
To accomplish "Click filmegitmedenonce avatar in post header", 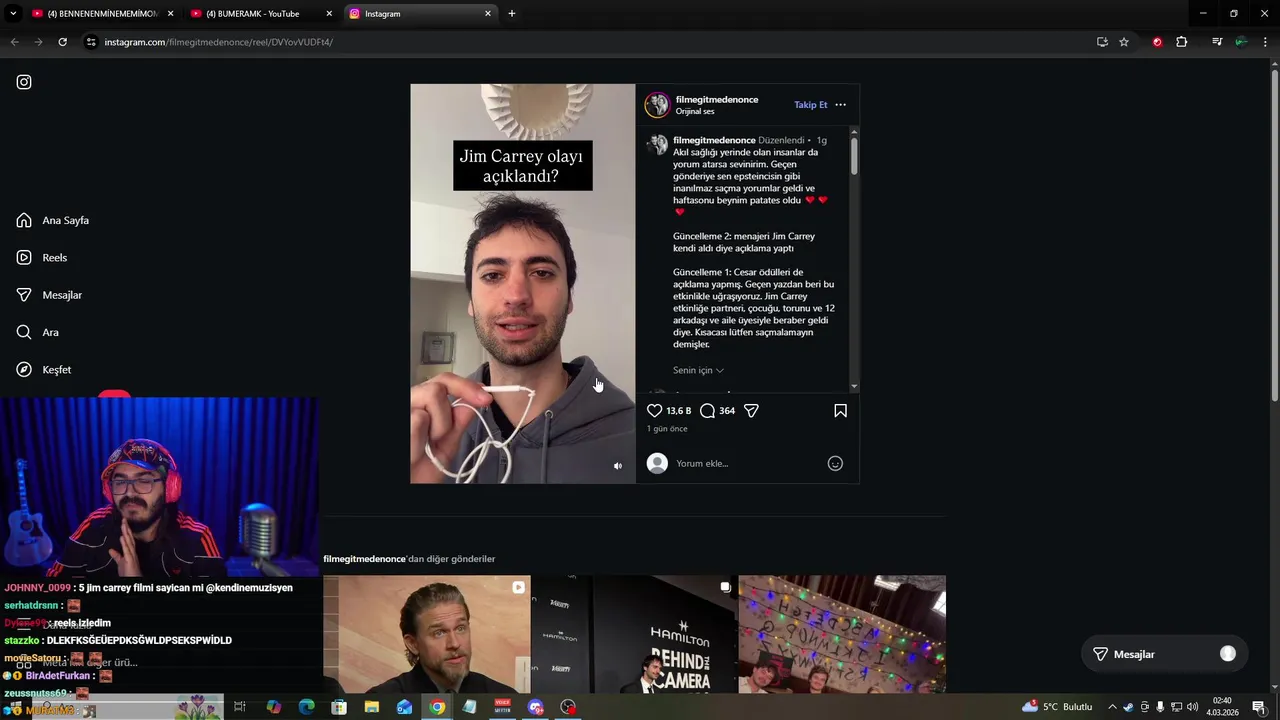I will click(657, 105).
